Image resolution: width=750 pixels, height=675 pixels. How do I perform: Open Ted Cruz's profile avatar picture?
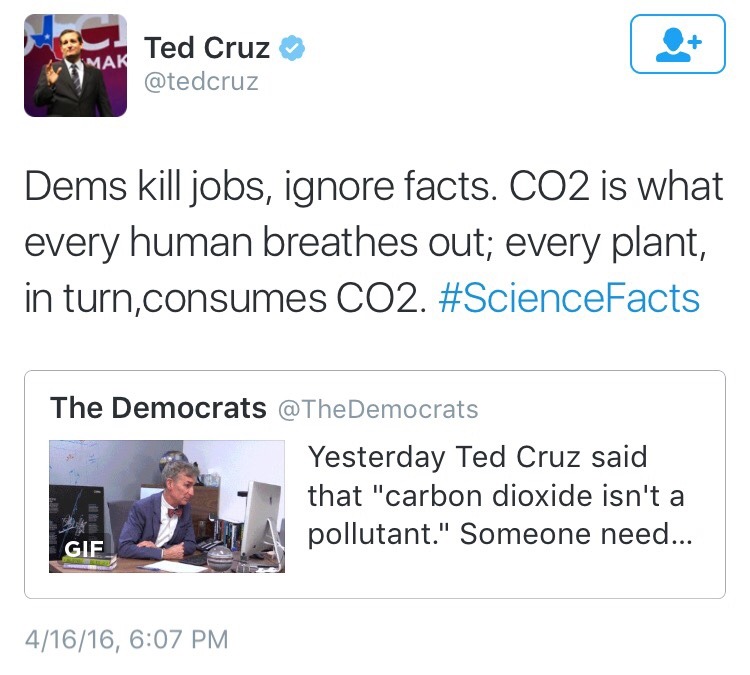[x=75, y=66]
